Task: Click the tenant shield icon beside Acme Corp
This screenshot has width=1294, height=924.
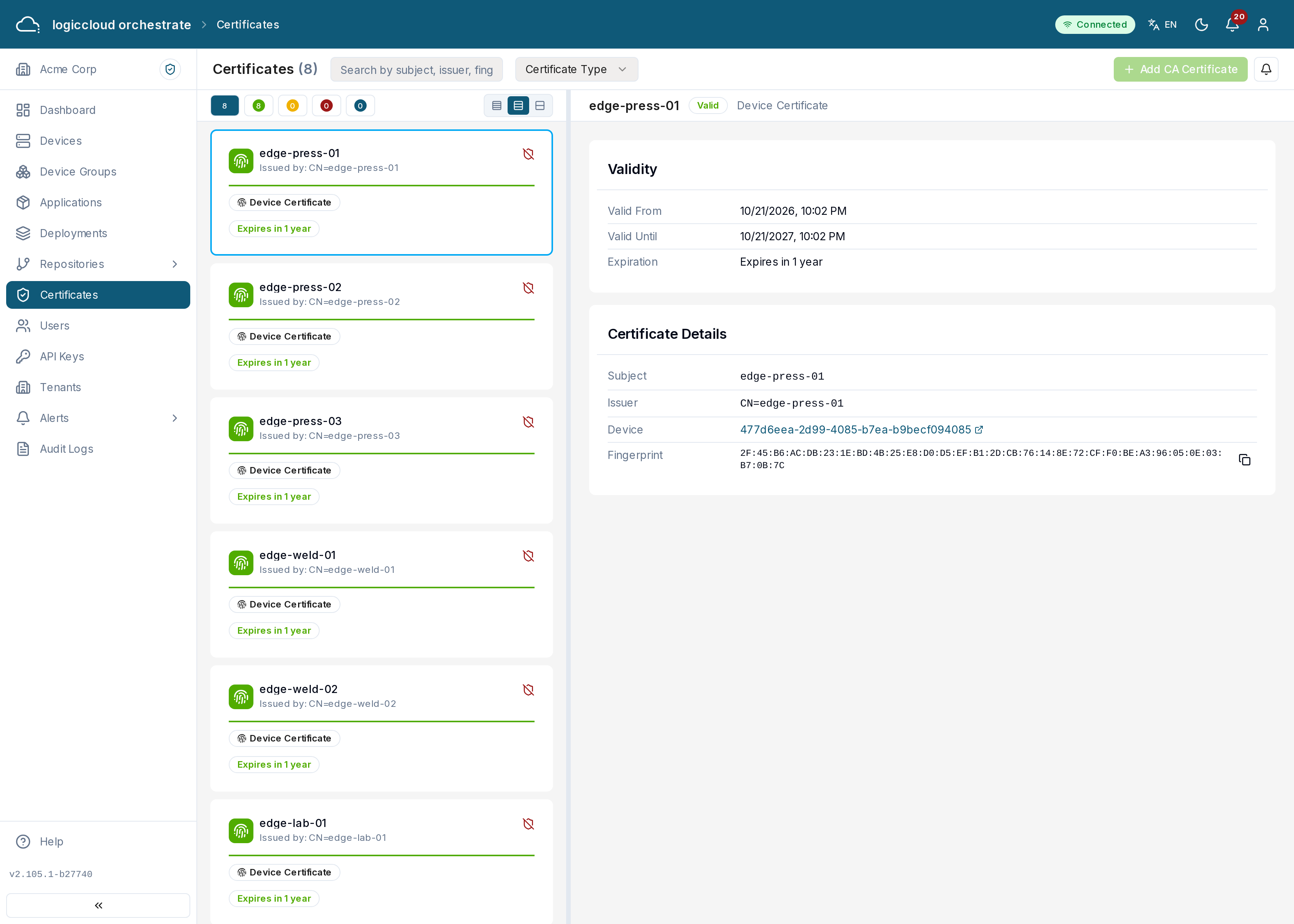Action: (x=170, y=69)
